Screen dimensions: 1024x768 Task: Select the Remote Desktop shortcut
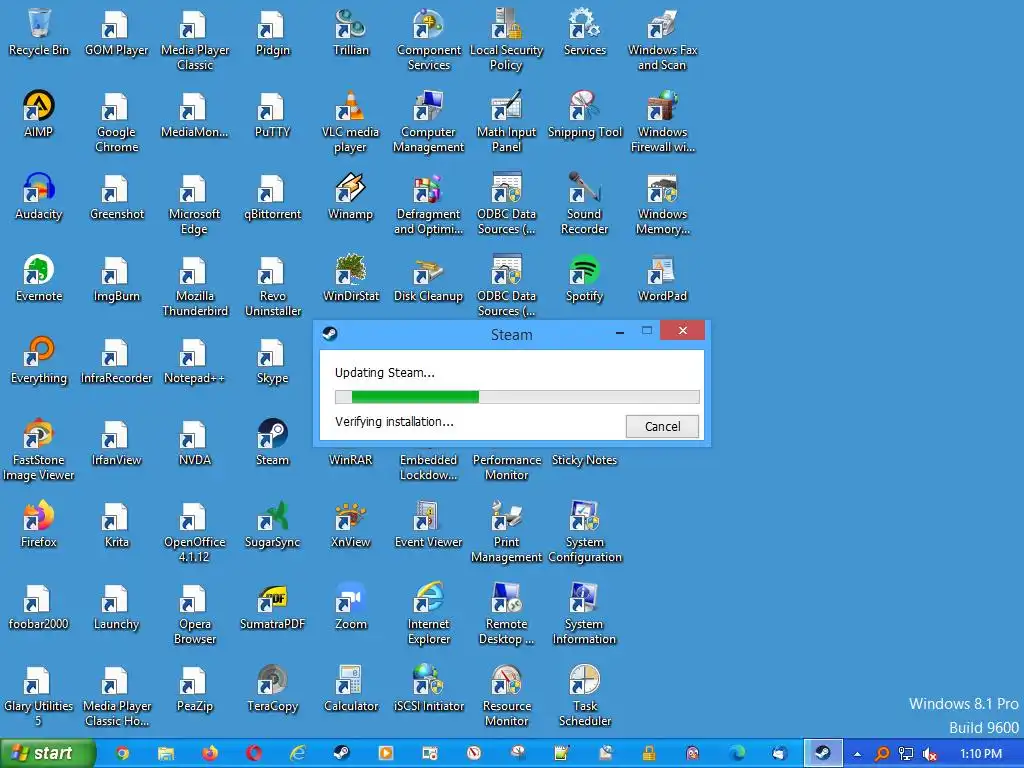pyautogui.click(x=507, y=614)
